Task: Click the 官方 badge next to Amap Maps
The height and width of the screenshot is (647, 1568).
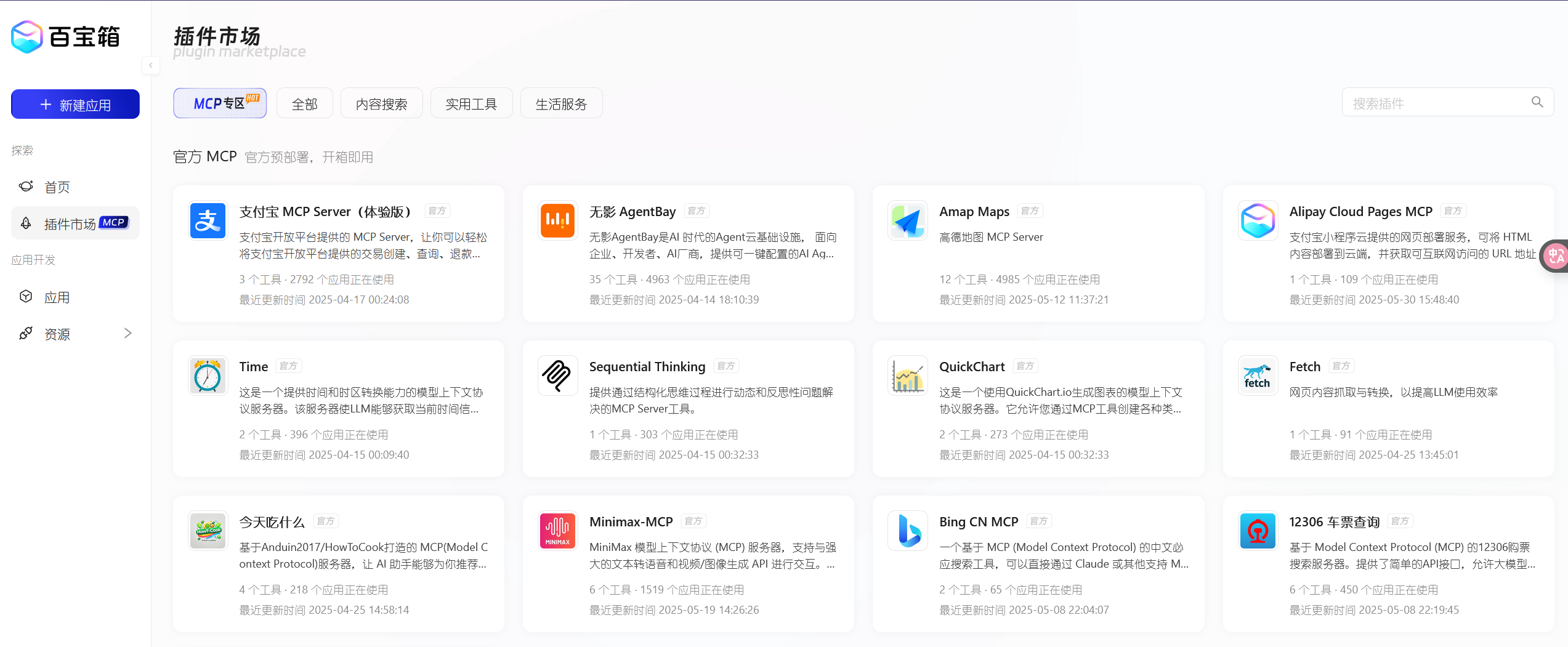Action: click(x=1030, y=211)
